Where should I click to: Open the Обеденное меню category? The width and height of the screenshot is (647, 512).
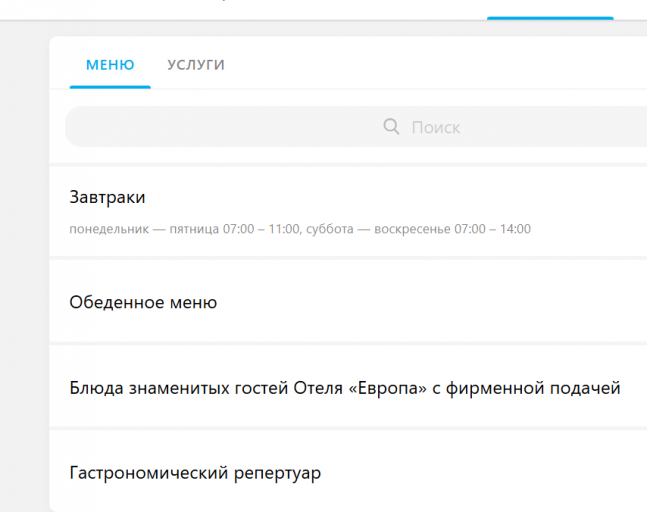pos(348,302)
